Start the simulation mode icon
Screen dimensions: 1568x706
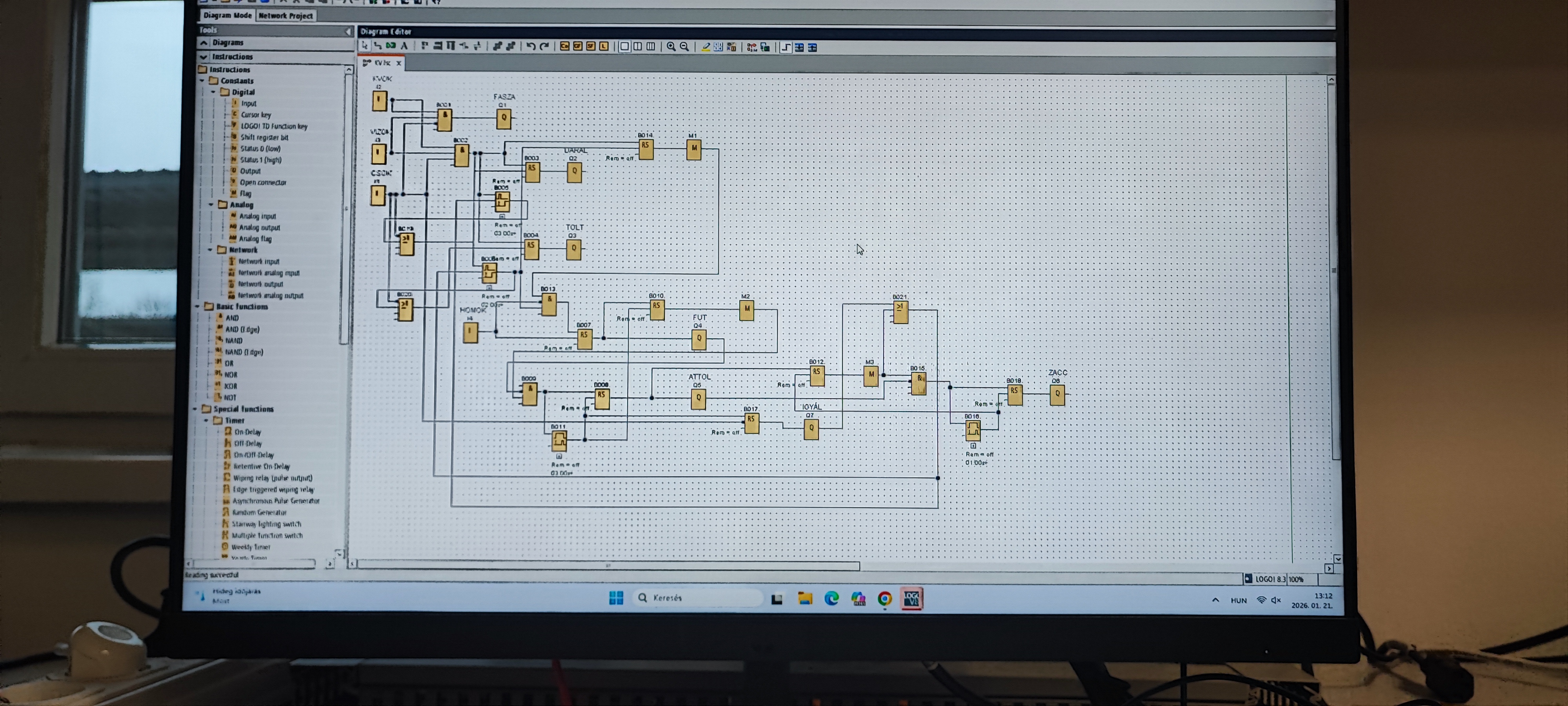click(x=752, y=47)
